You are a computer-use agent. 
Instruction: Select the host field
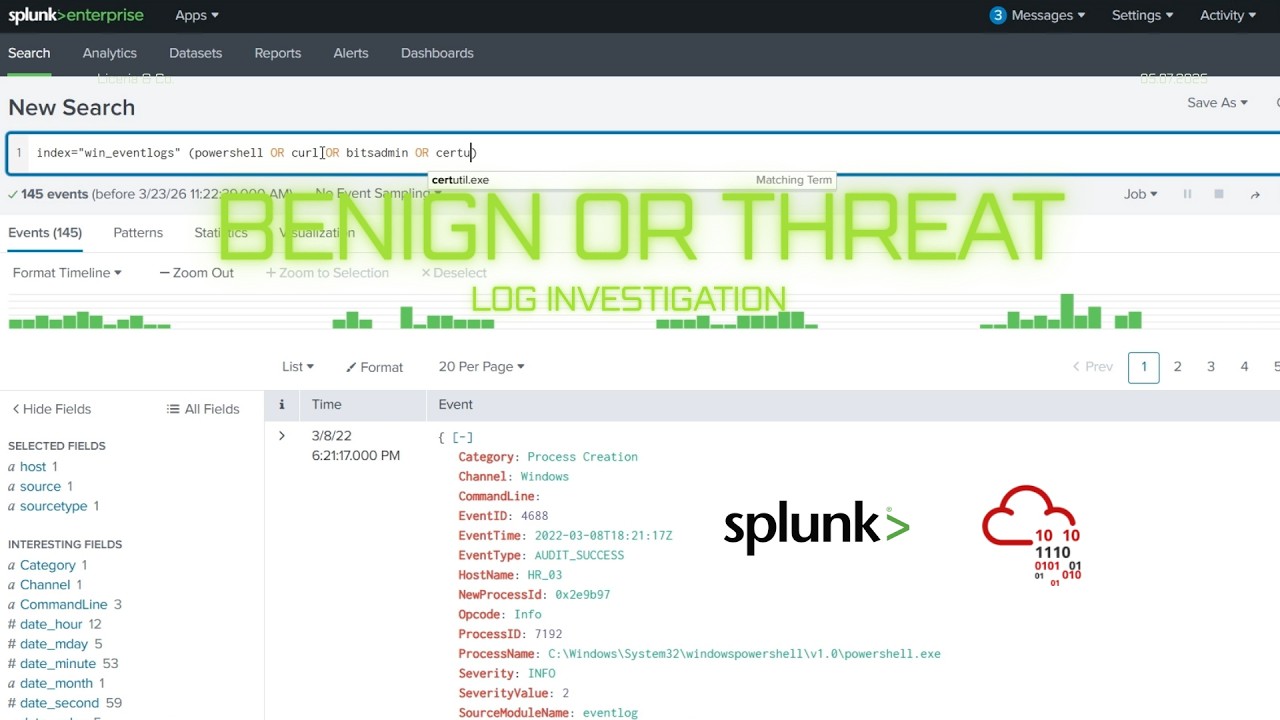pyautogui.click(x=33, y=466)
